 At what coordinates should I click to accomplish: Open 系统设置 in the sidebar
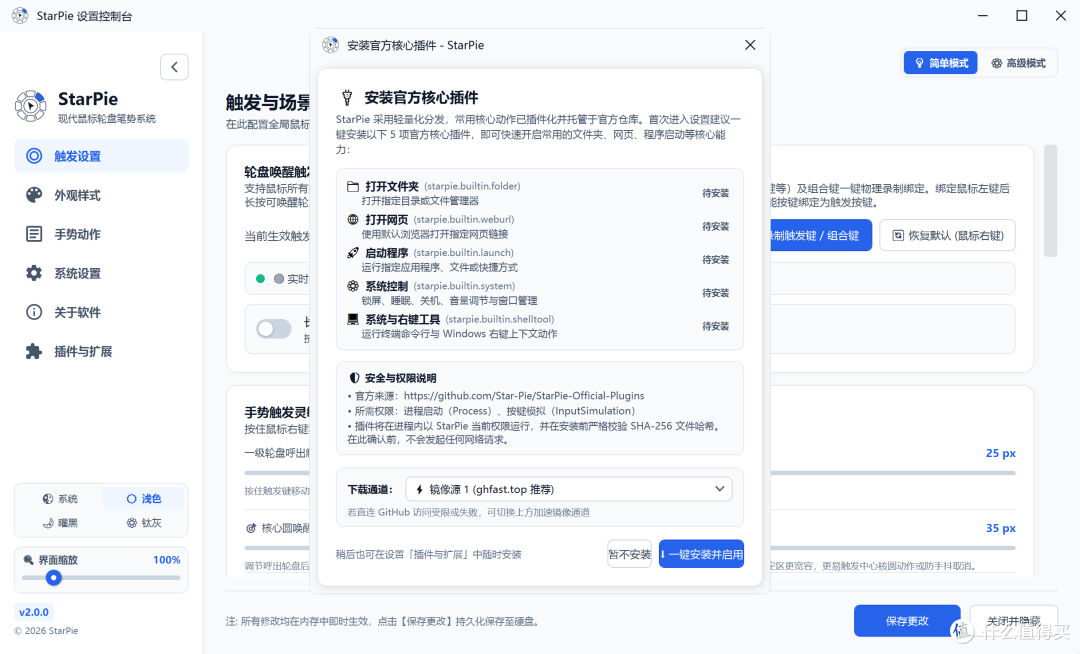101,273
